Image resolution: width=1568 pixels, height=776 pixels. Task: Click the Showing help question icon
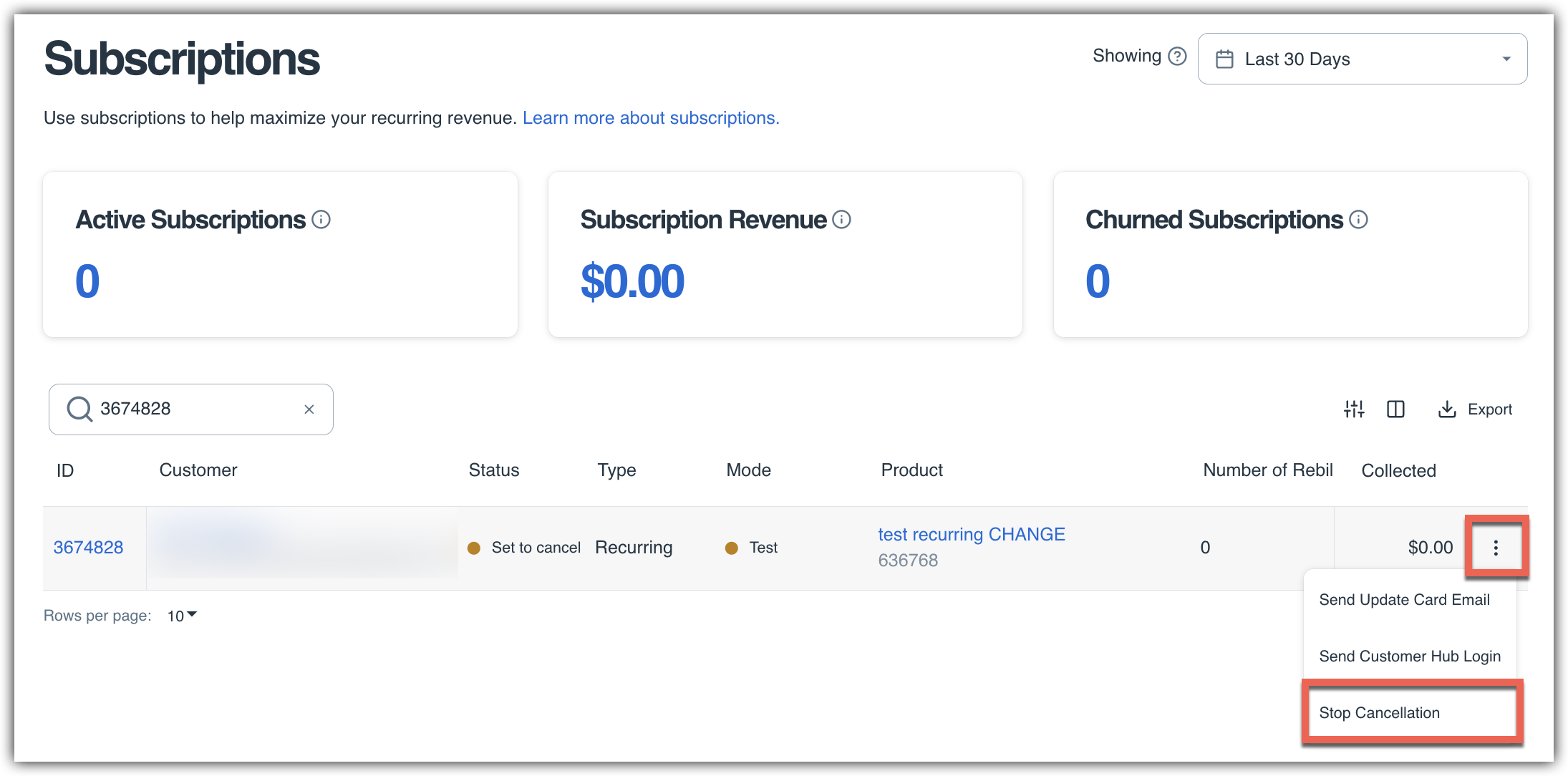coord(1177,56)
